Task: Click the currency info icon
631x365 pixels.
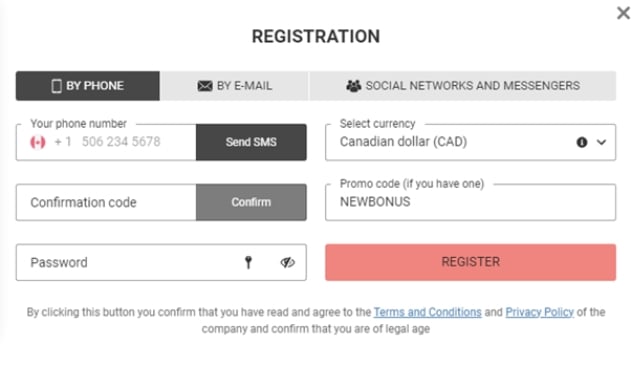Action: [x=582, y=142]
